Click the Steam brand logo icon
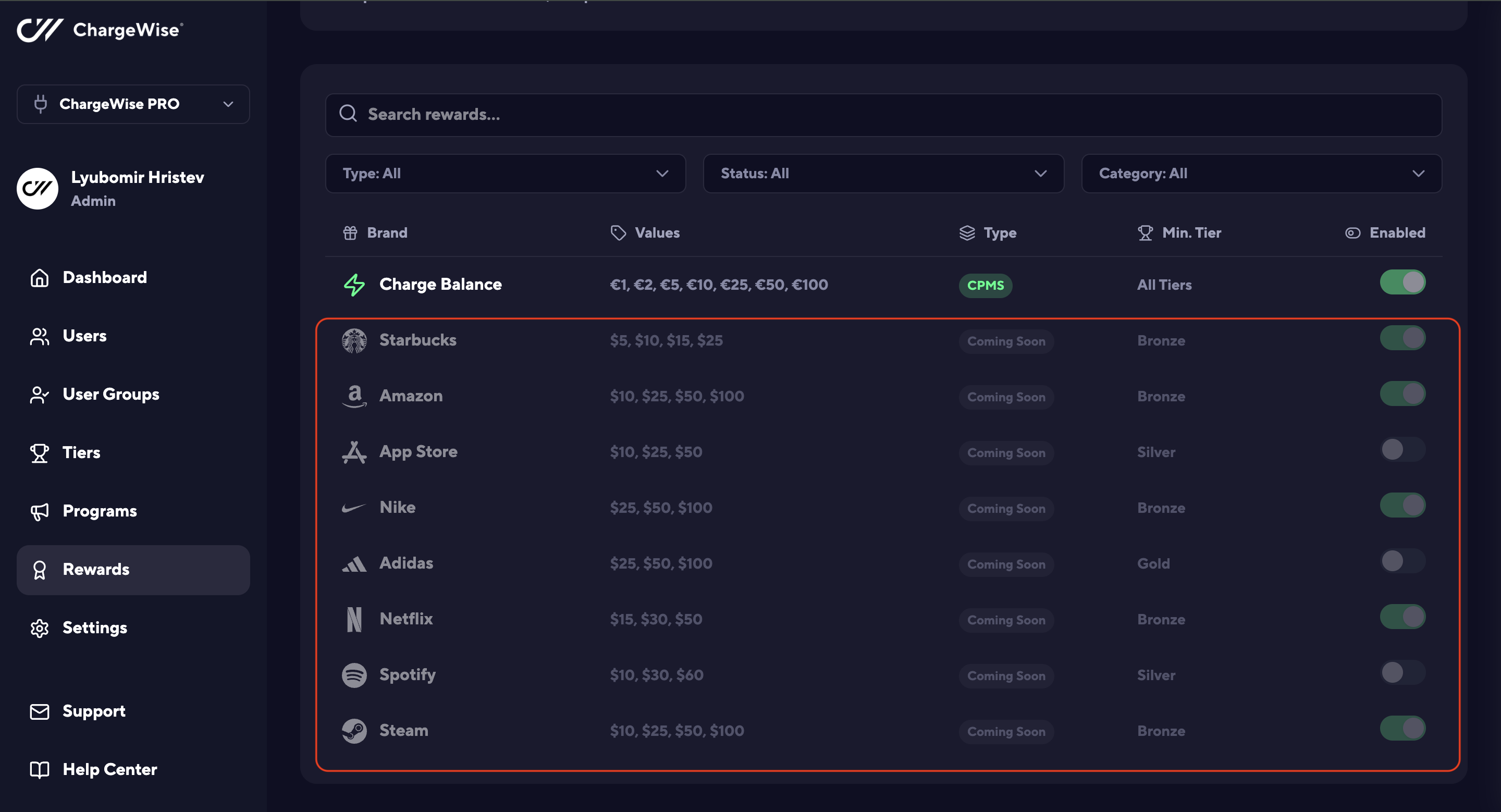The width and height of the screenshot is (1501, 812). pos(354,731)
